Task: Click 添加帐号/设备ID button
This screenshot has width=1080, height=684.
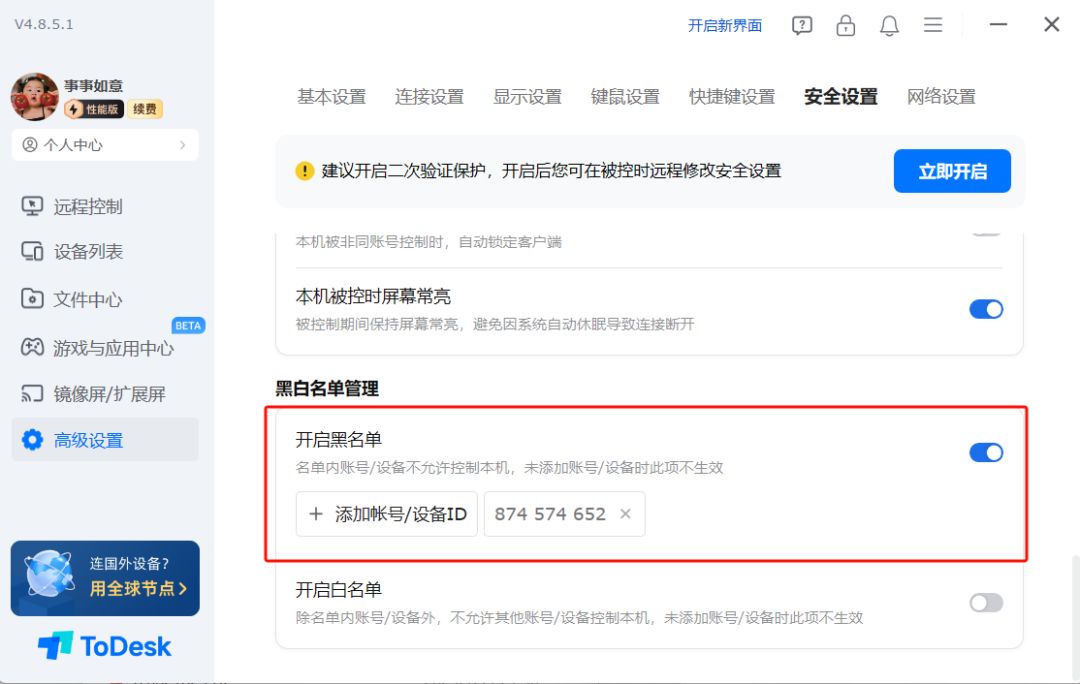Action: 386,514
